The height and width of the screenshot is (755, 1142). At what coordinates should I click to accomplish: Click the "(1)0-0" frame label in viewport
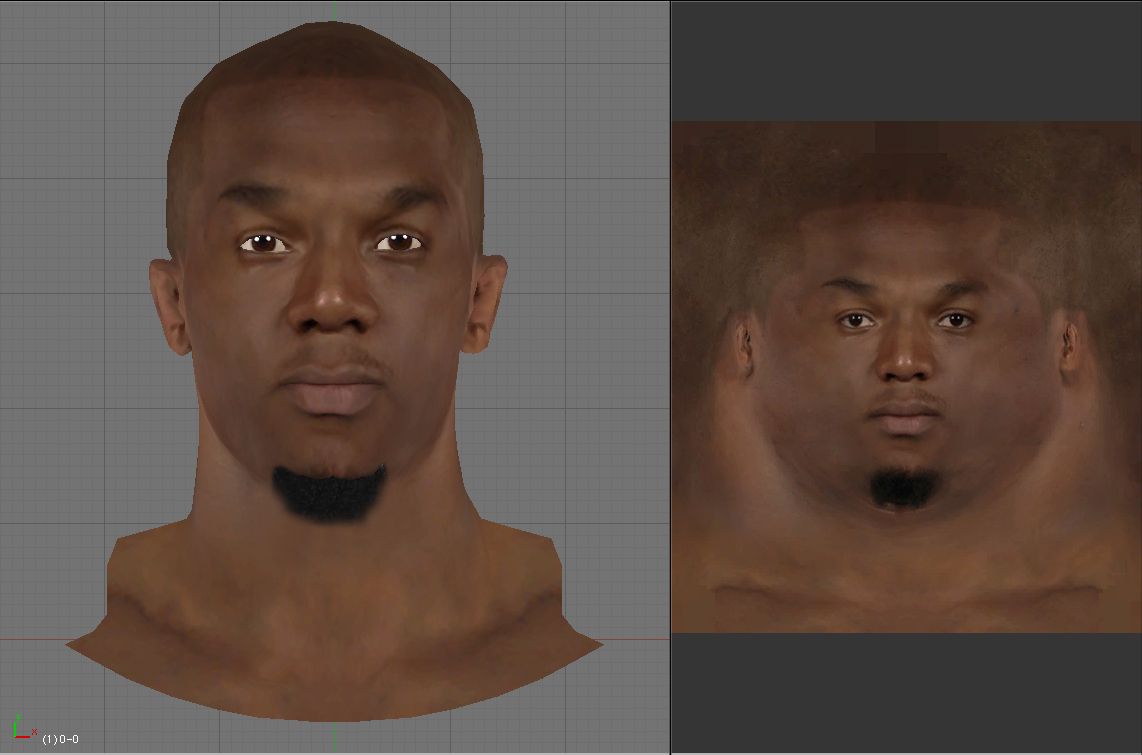tap(60, 739)
